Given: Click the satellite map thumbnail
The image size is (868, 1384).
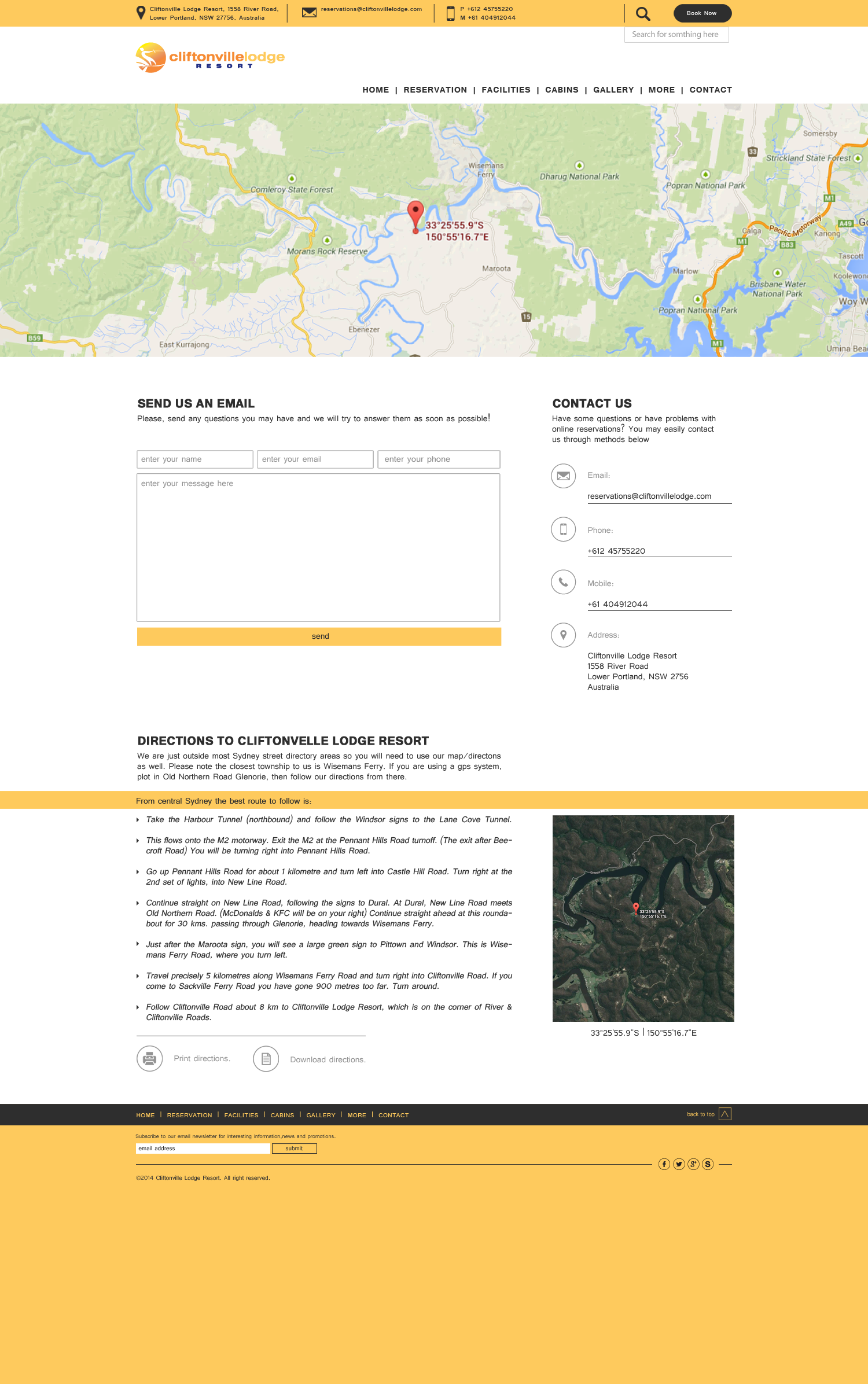Looking at the screenshot, I should coord(643,918).
